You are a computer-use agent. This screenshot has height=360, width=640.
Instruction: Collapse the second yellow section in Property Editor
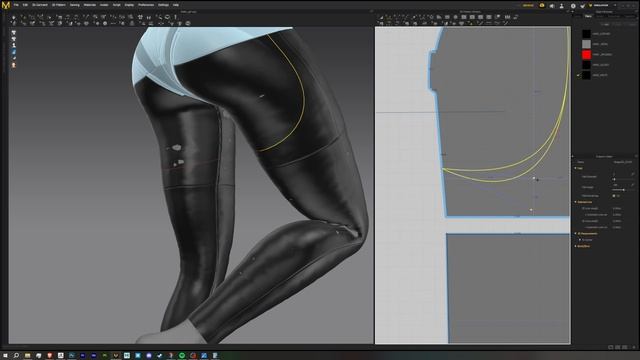pyautogui.click(x=576, y=202)
